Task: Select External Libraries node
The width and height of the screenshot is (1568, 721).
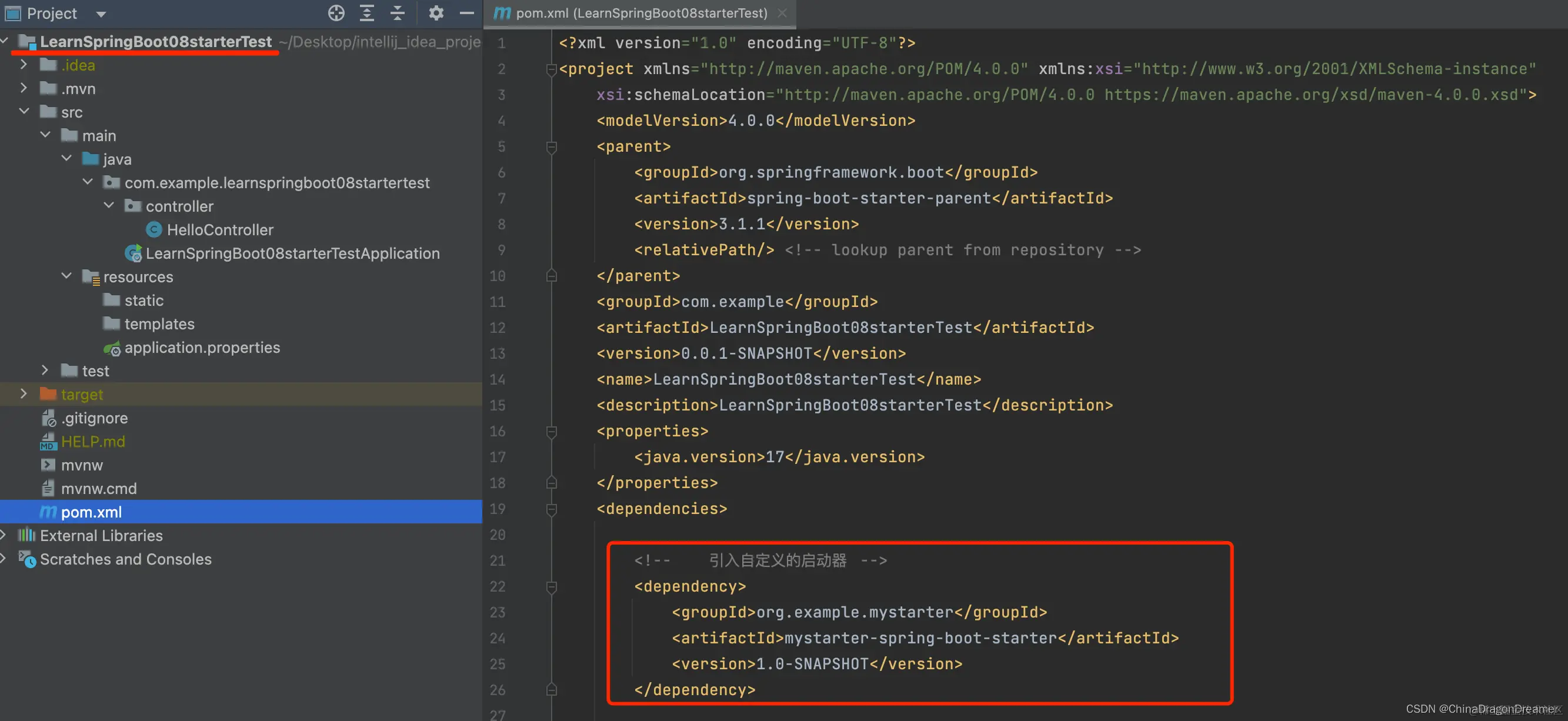Action: click(x=101, y=535)
